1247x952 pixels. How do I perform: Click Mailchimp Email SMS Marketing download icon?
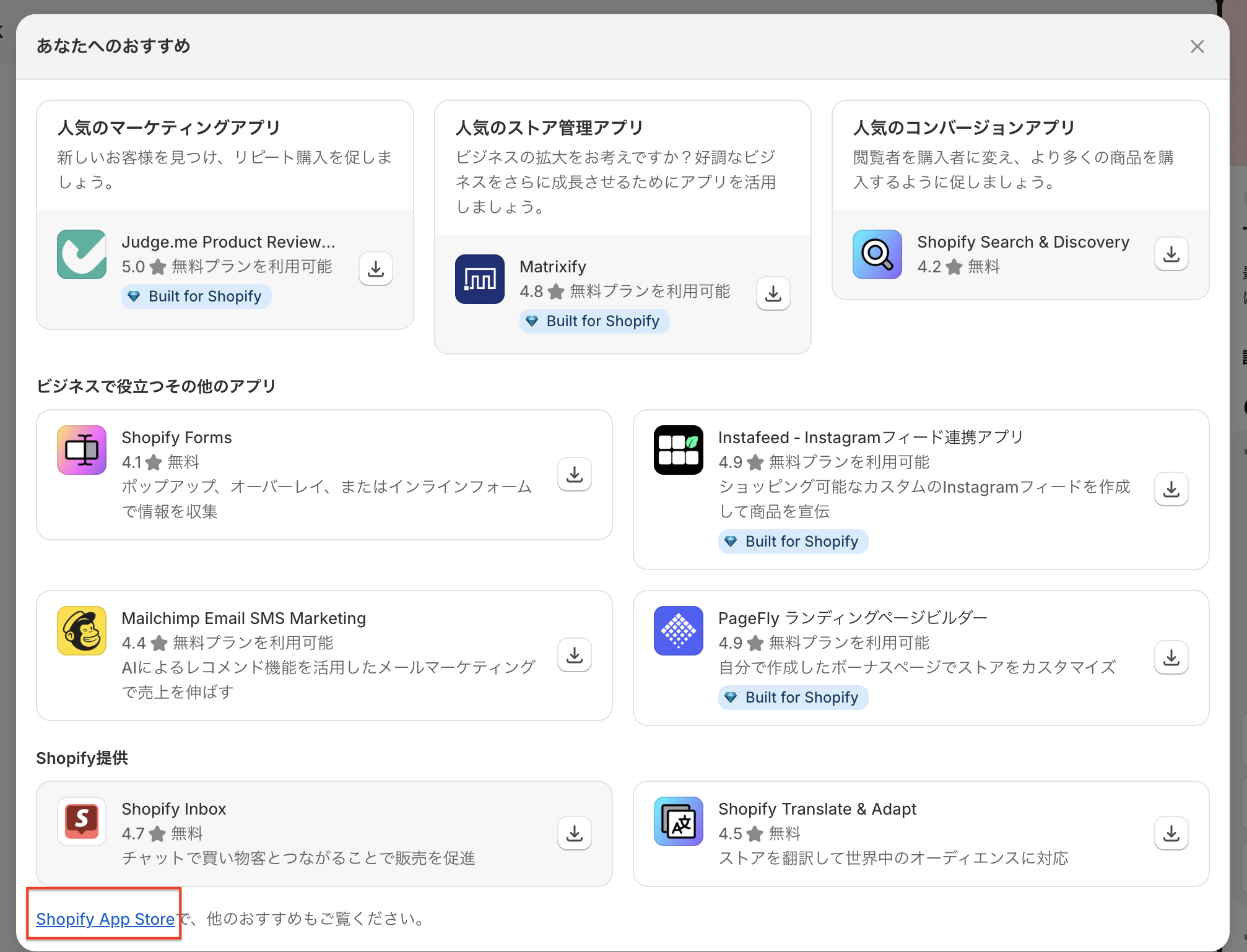[x=575, y=655]
